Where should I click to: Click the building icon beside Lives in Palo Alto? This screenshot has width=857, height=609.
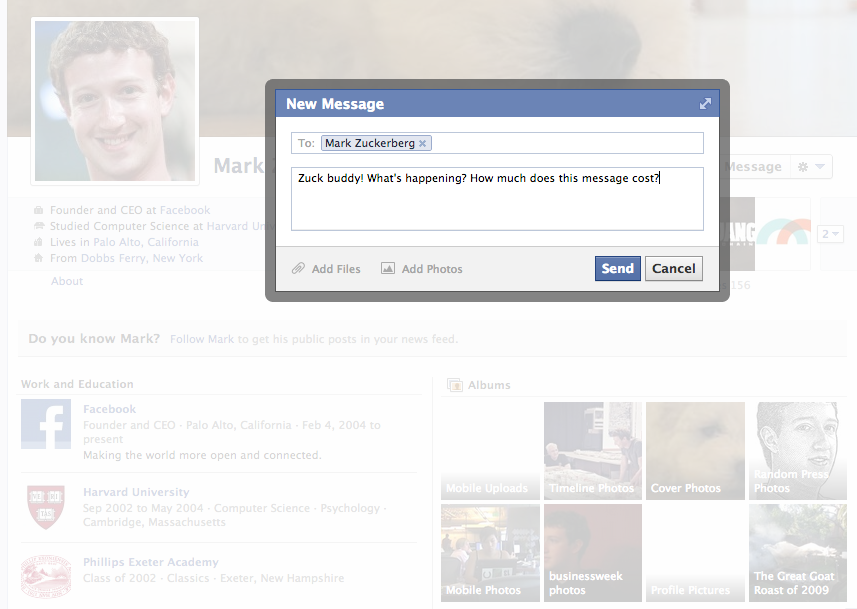[38, 242]
